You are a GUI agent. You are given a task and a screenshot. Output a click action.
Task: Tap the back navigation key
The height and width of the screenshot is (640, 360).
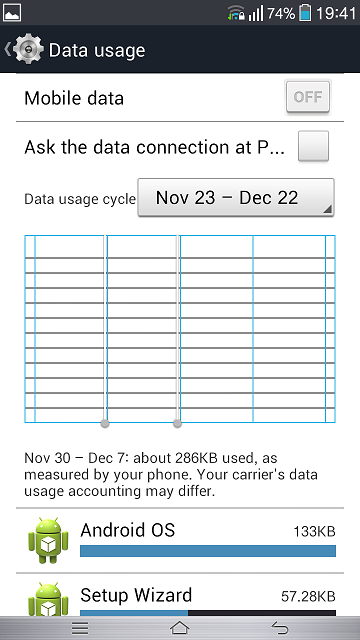pyautogui.click(x=280, y=628)
